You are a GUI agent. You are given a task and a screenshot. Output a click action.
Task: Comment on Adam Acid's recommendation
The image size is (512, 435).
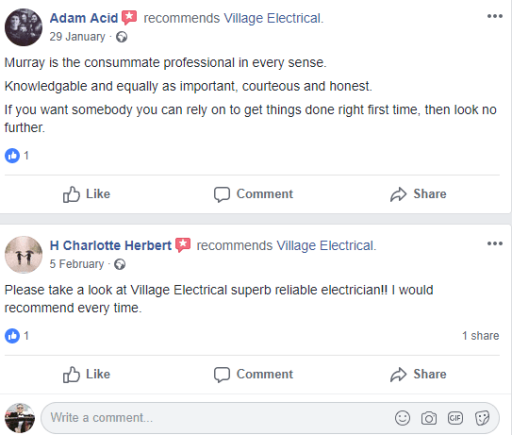253,194
